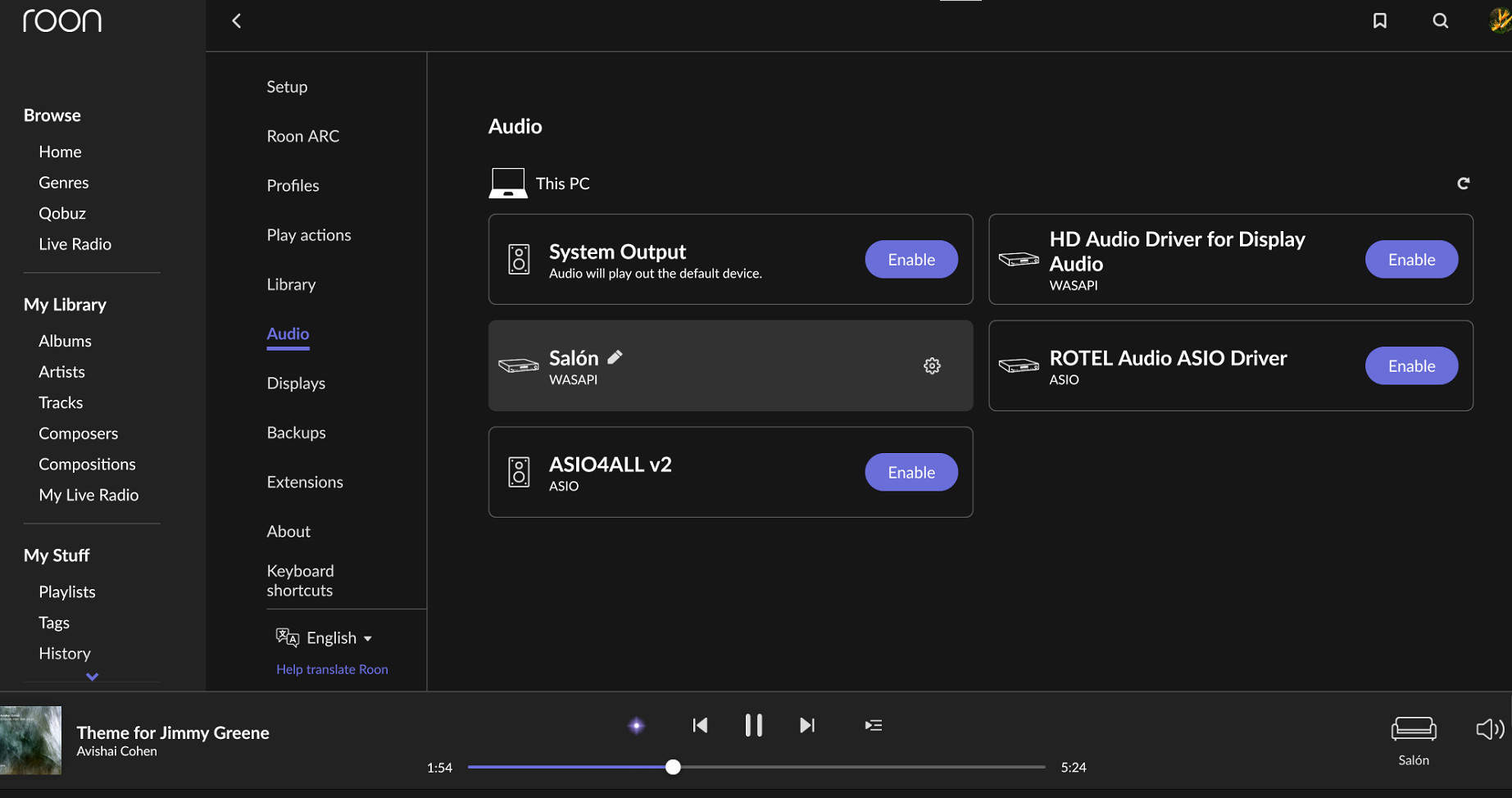Image resolution: width=1512 pixels, height=798 pixels.
Task: Click the now playing album thumbnail
Action: pyautogui.click(x=31, y=740)
